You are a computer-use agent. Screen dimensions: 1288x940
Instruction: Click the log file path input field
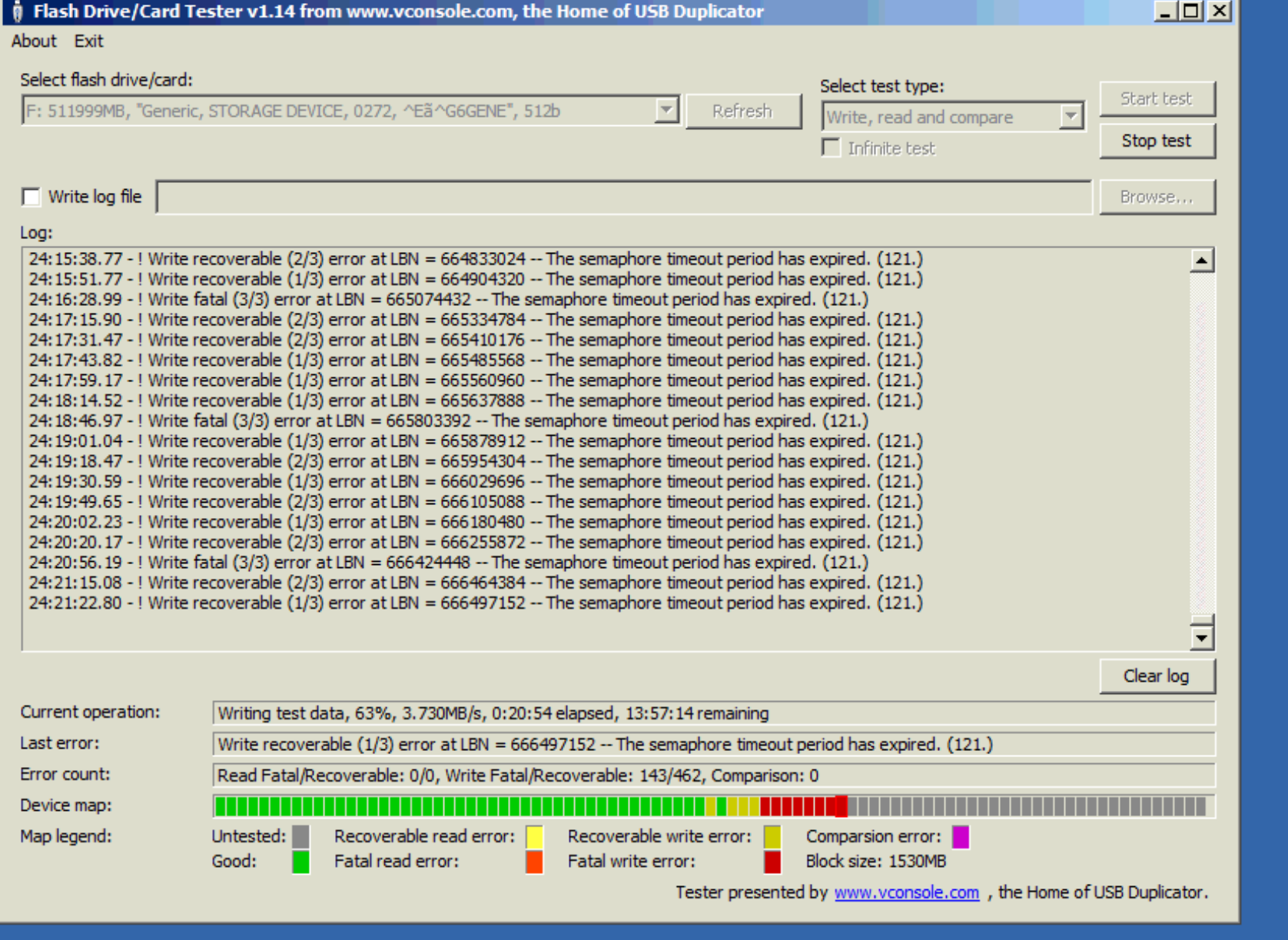(x=623, y=198)
